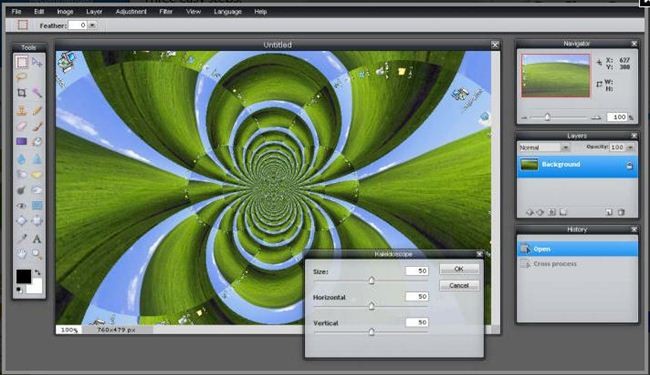Image resolution: width=650 pixels, height=375 pixels.
Task: Select the Lasso tool
Action: (x=22, y=77)
